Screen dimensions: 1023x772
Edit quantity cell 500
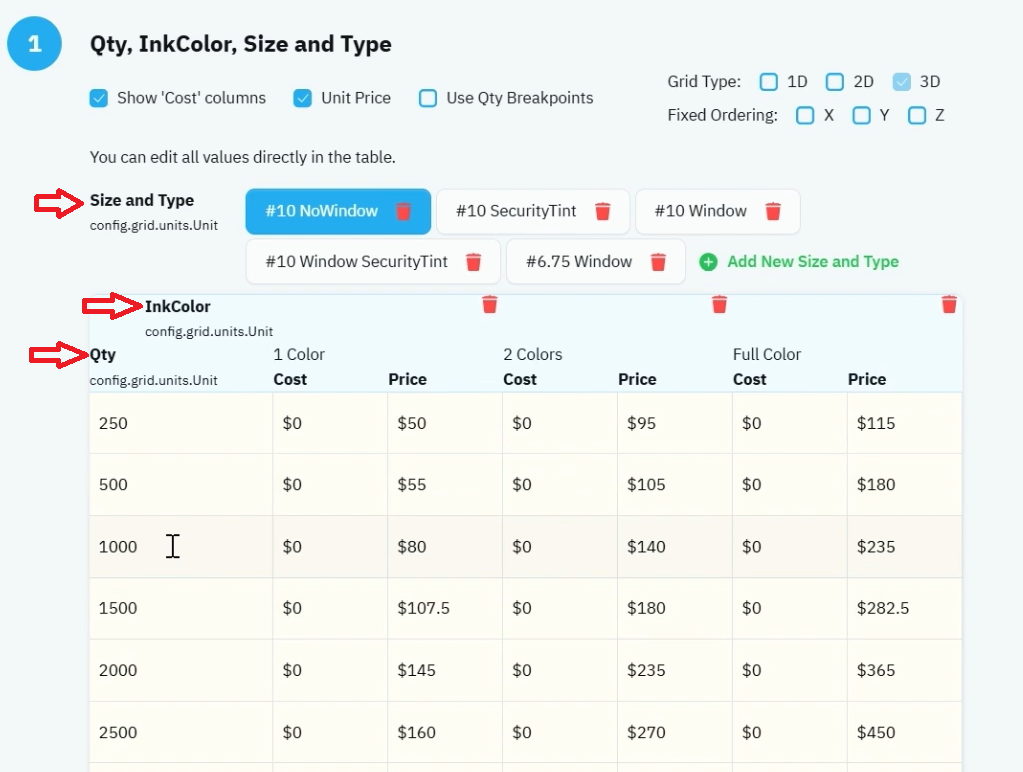click(181, 485)
